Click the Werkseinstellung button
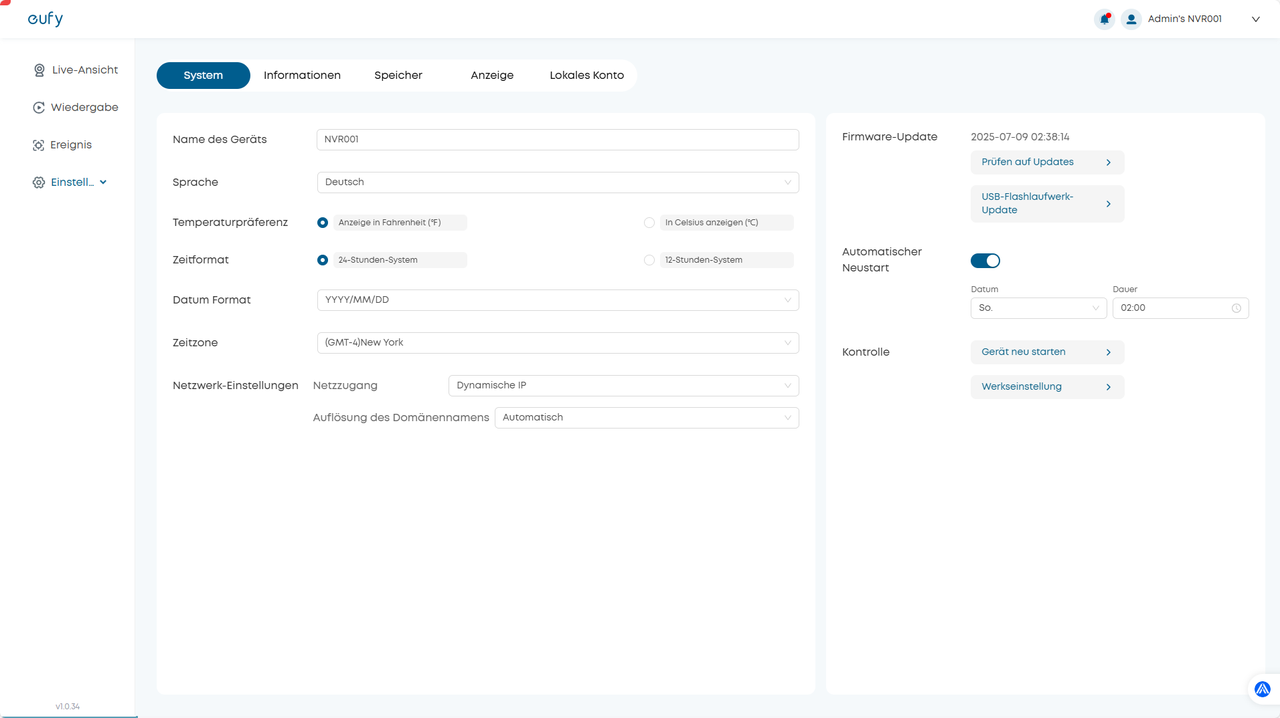This screenshot has height=718, width=1280. 1046,387
